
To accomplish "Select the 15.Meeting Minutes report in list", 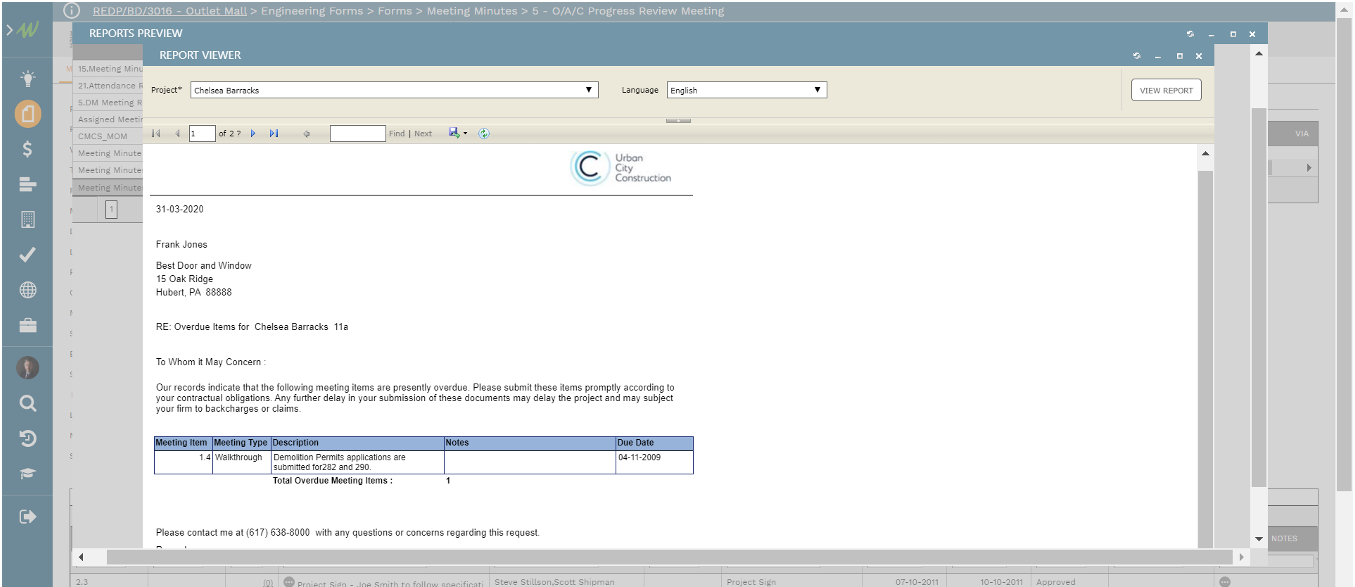I will tap(108, 69).
